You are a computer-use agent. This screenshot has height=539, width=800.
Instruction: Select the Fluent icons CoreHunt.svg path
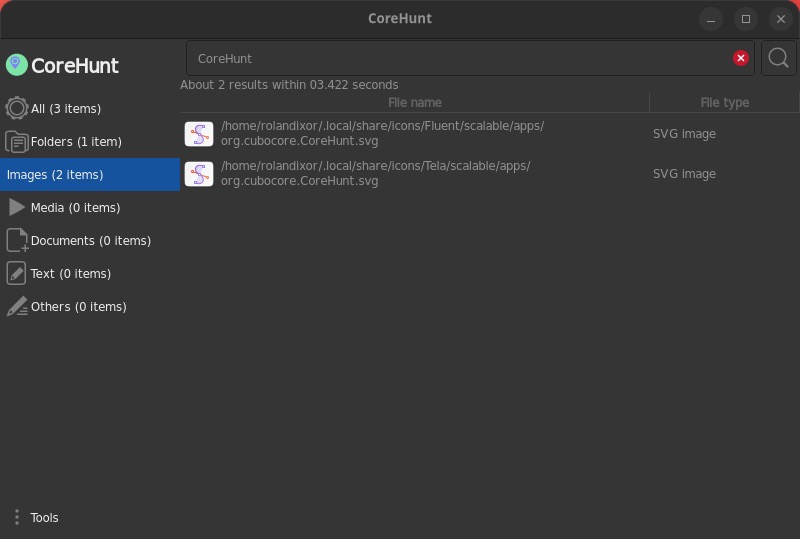pyautogui.click(x=383, y=133)
